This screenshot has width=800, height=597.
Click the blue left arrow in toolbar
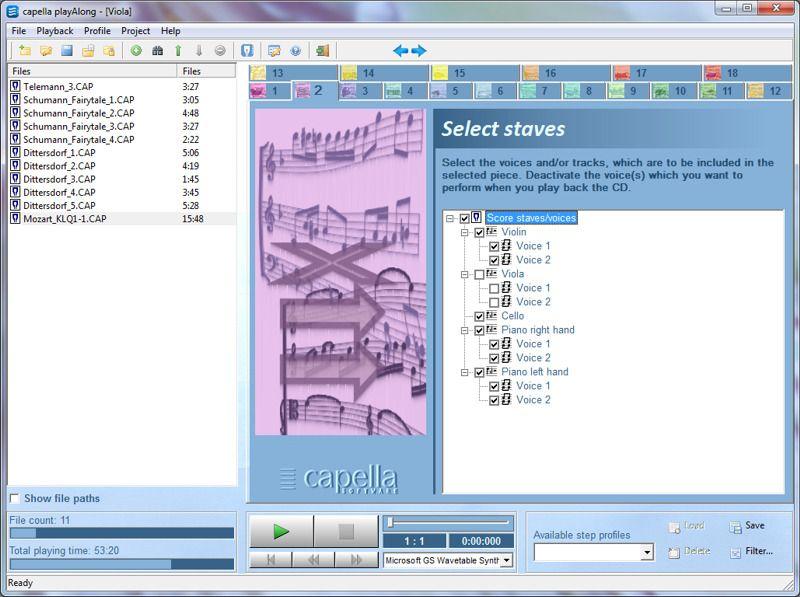point(400,51)
